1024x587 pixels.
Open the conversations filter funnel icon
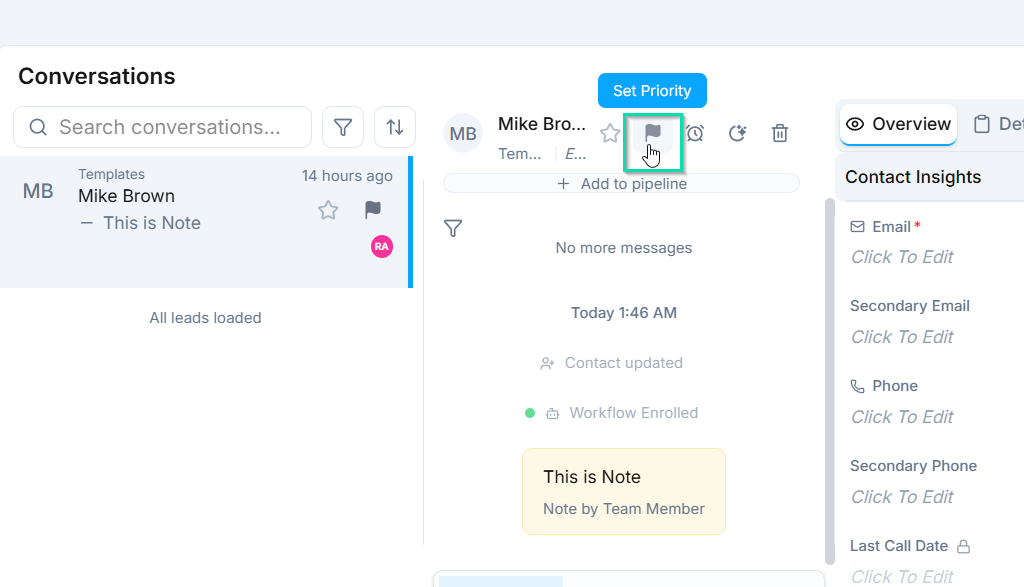tap(343, 127)
